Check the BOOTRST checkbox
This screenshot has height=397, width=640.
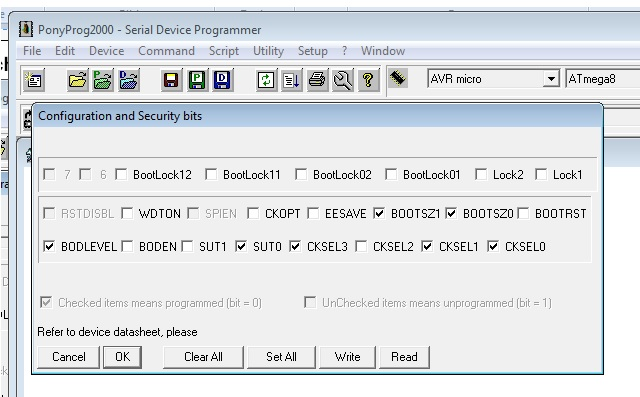click(523, 213)
